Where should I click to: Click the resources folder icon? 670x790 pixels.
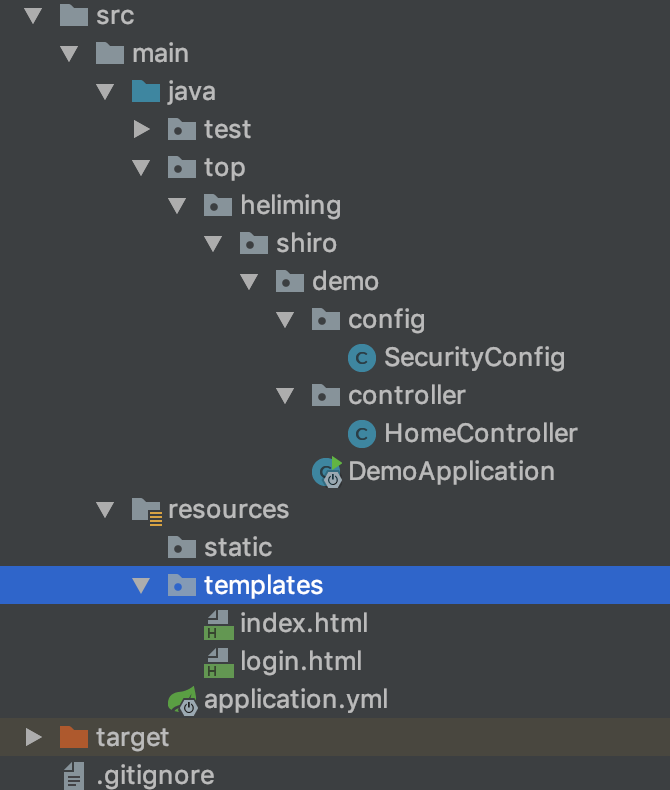pos(146,510)
